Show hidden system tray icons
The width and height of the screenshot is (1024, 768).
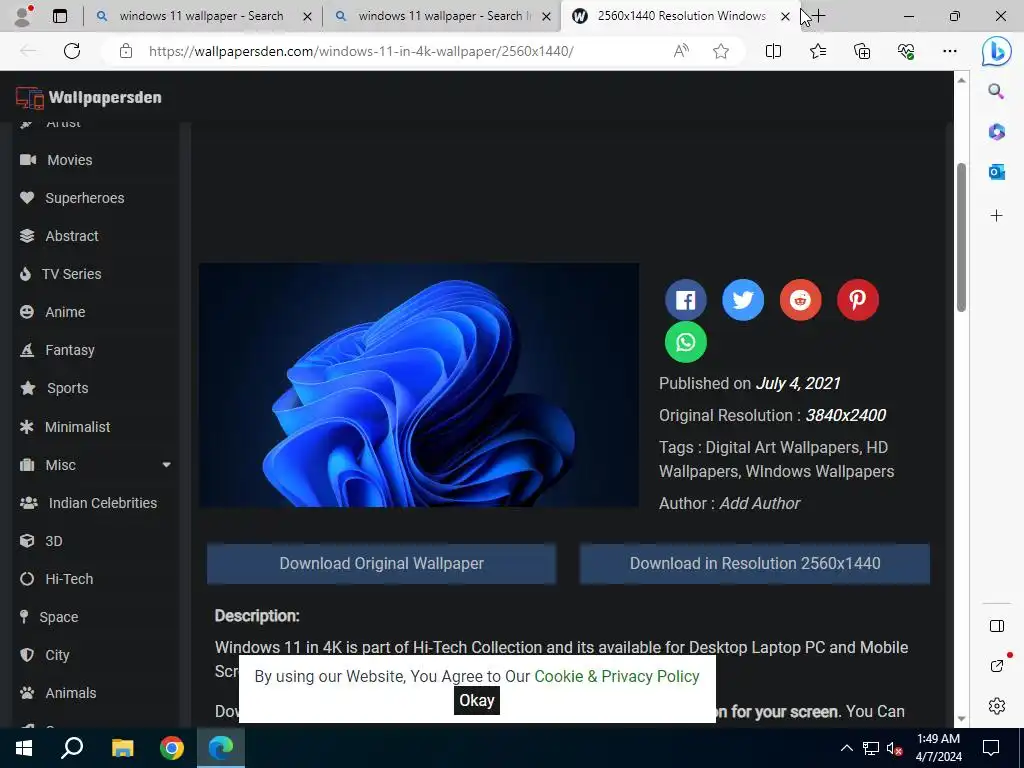coord(846,748)
